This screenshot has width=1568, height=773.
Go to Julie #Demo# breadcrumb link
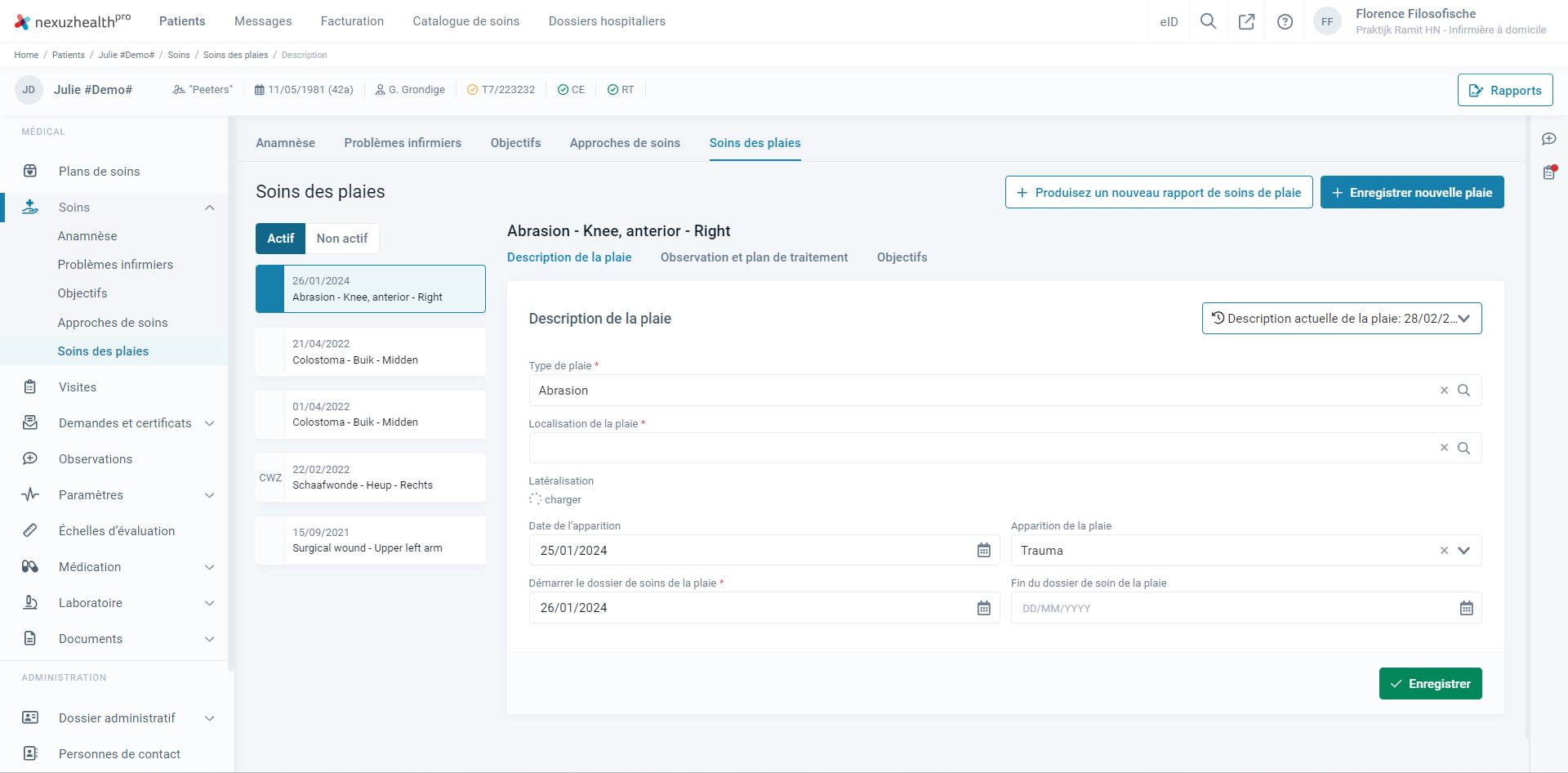point(127,55)
